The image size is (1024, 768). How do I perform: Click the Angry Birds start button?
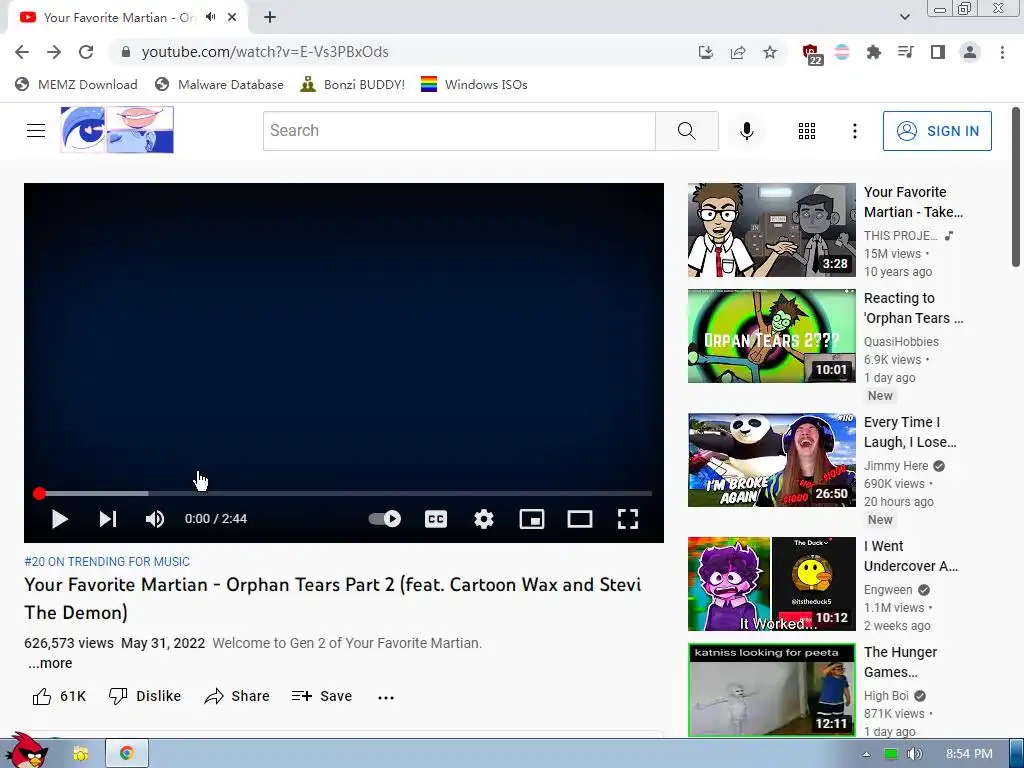(27, 751)
